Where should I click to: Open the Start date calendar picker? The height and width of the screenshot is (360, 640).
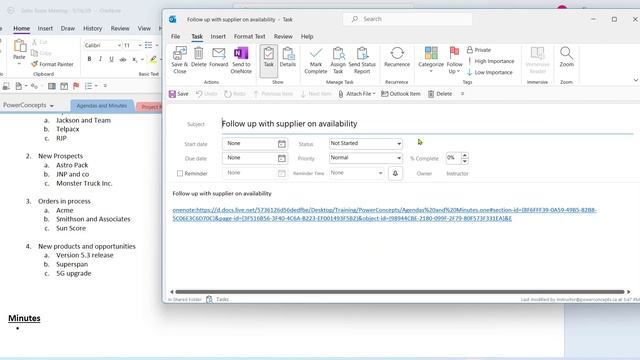click(282, 144)
